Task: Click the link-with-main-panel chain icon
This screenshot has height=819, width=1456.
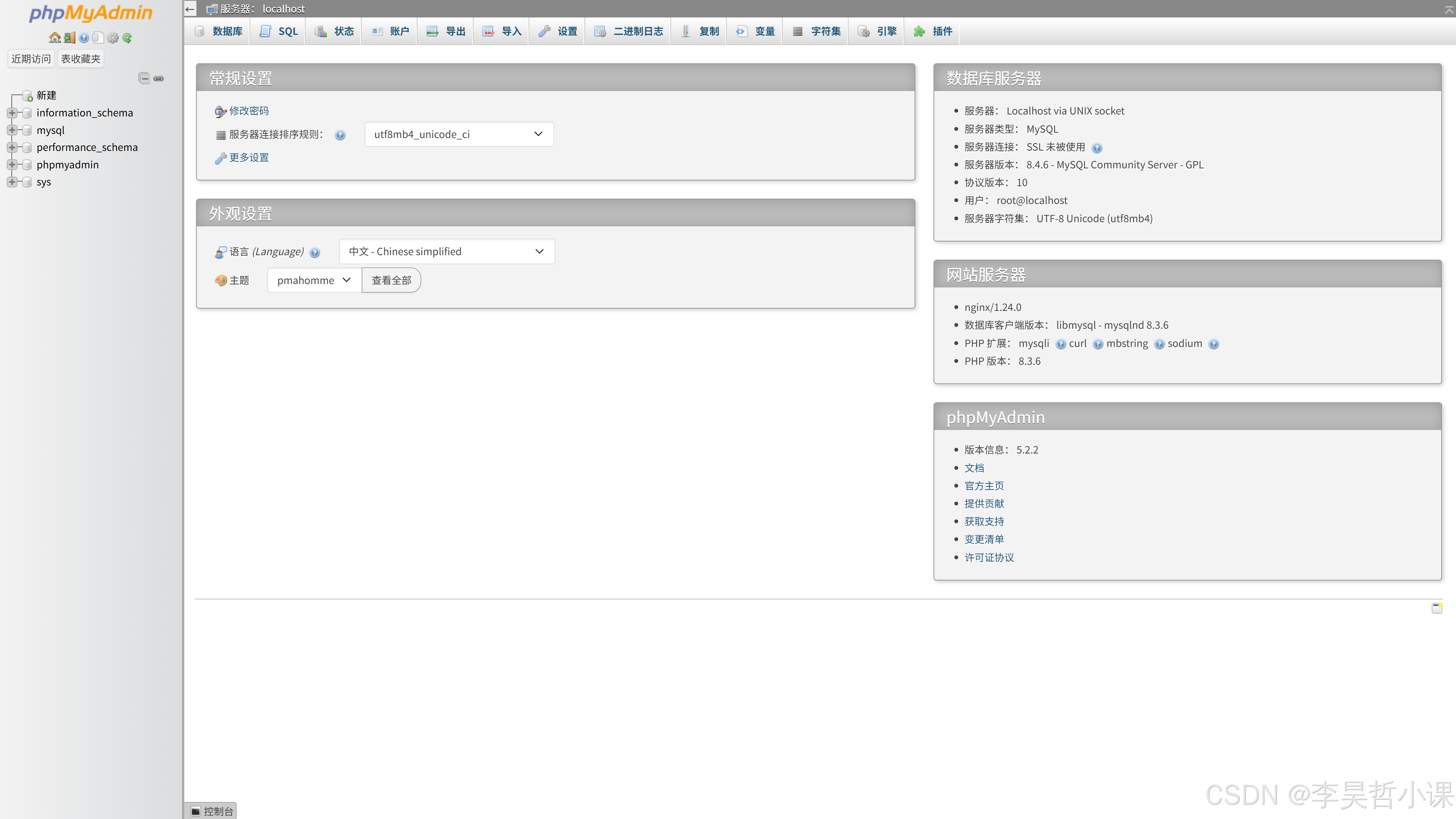Action: (x=159, y=78)
